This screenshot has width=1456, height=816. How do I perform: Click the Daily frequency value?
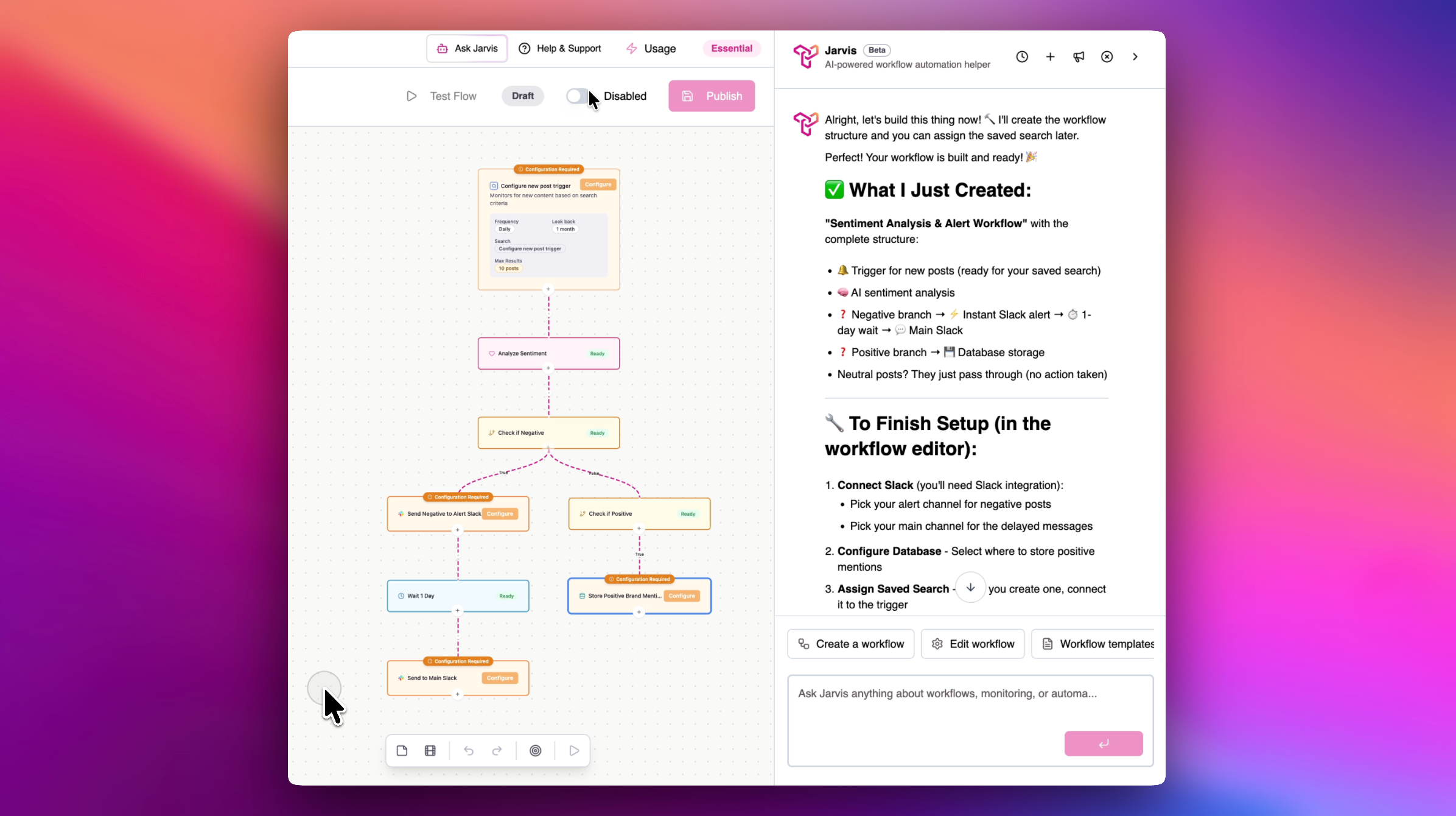click(505, 230)
